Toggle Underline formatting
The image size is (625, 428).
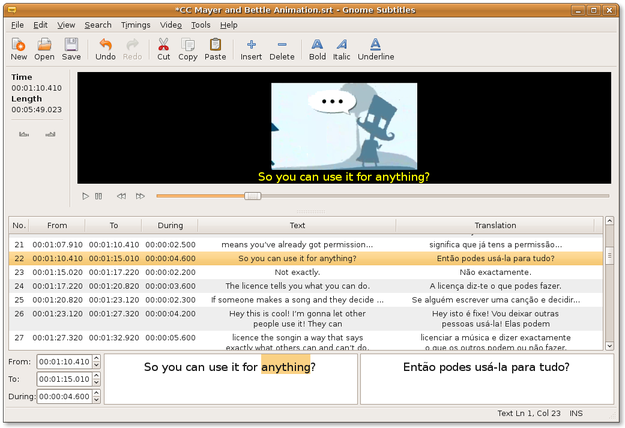pyautogui.click(x=376, y=49)
